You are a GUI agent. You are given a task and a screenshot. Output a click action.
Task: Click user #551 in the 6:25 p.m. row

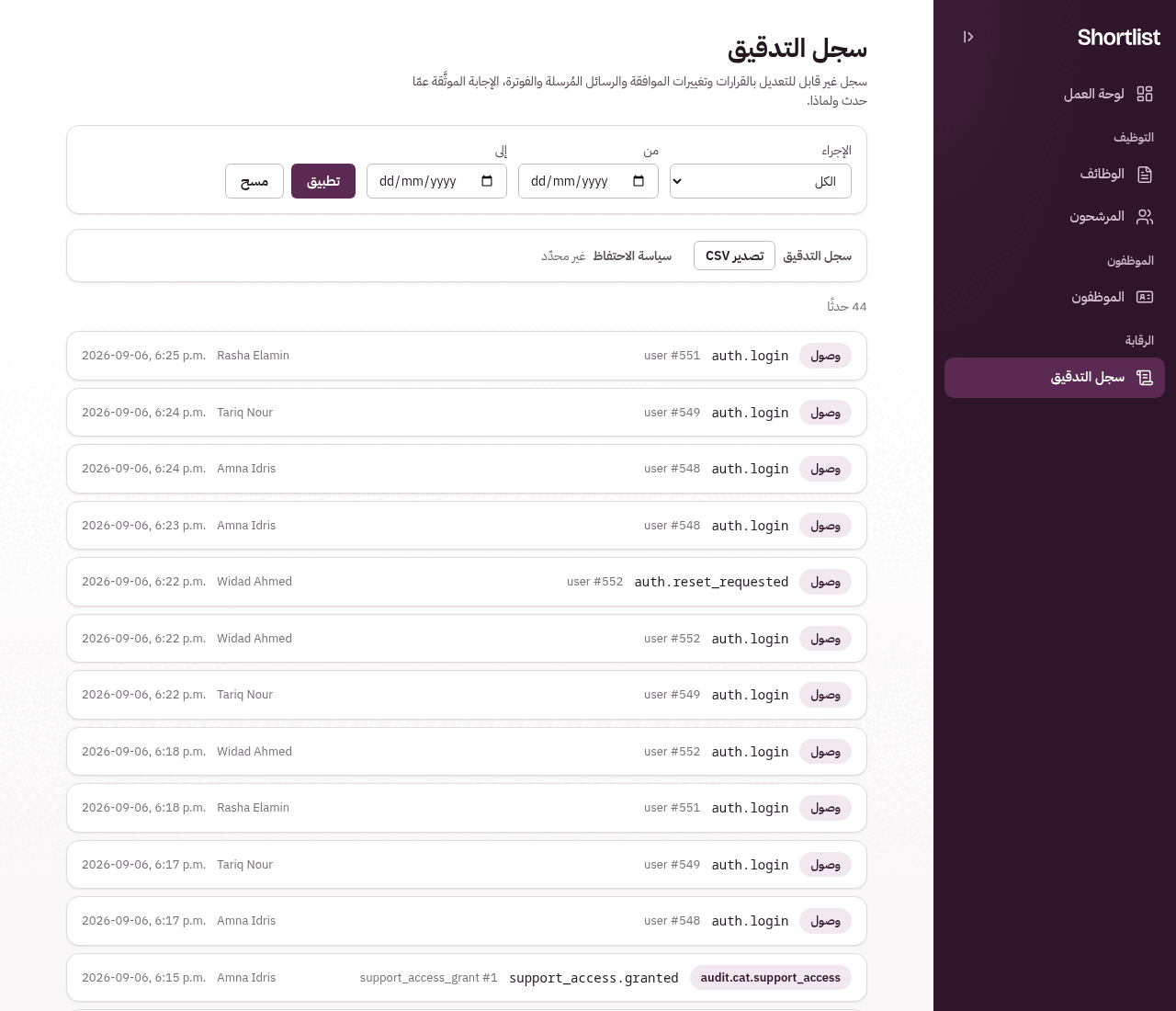[x=672, y=356]
